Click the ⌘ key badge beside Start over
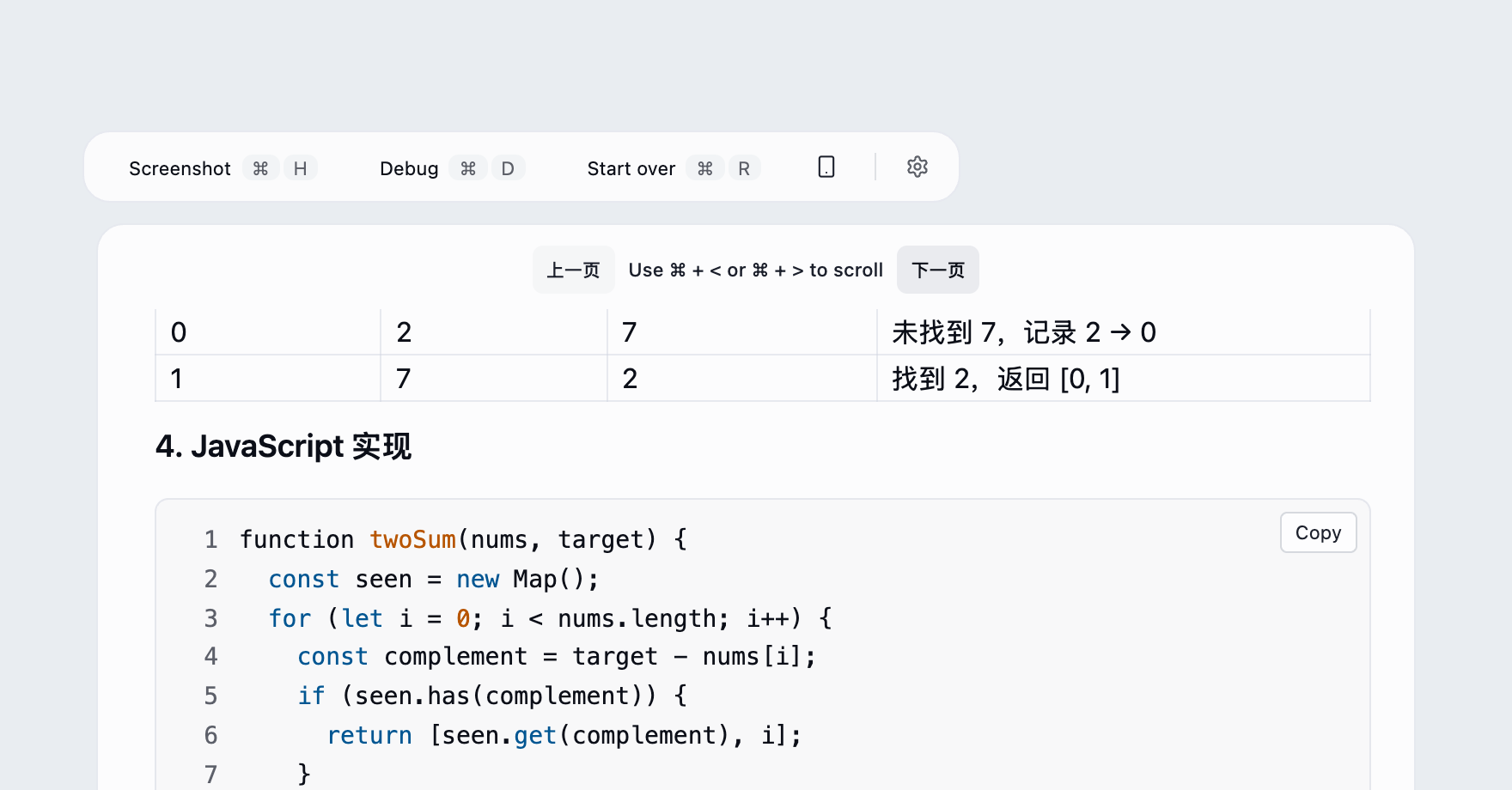 pyautogui.click(x=705, y=168)
